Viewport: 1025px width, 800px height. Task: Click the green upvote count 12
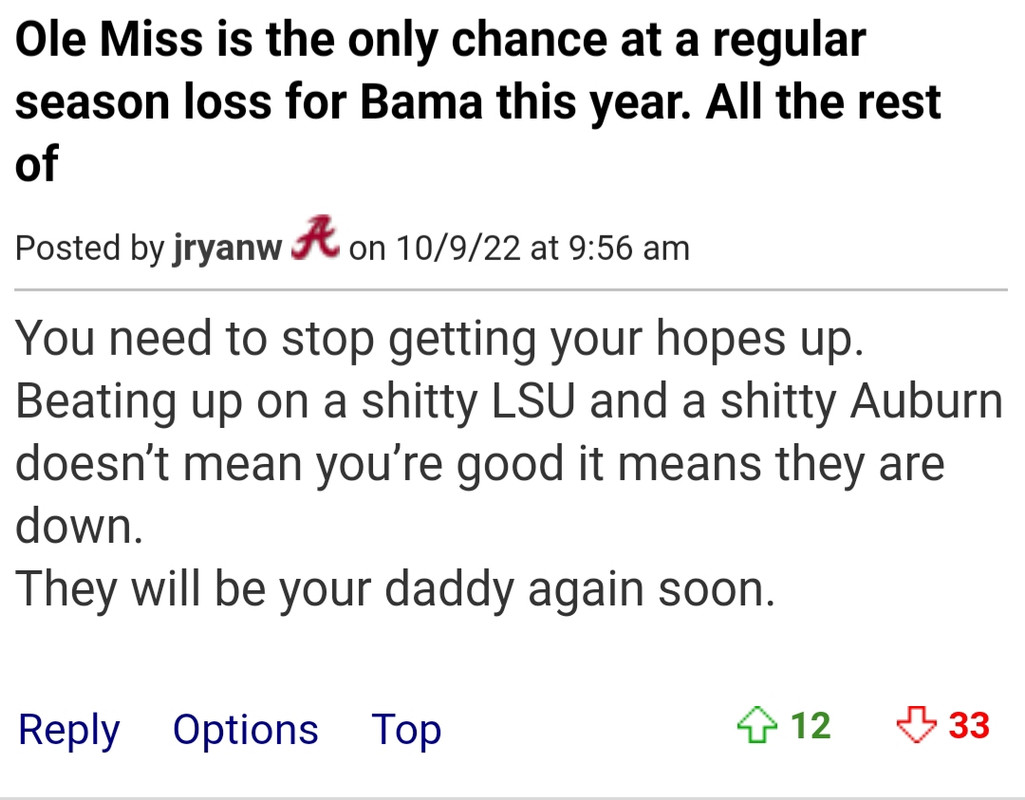(x=811, y=725)
